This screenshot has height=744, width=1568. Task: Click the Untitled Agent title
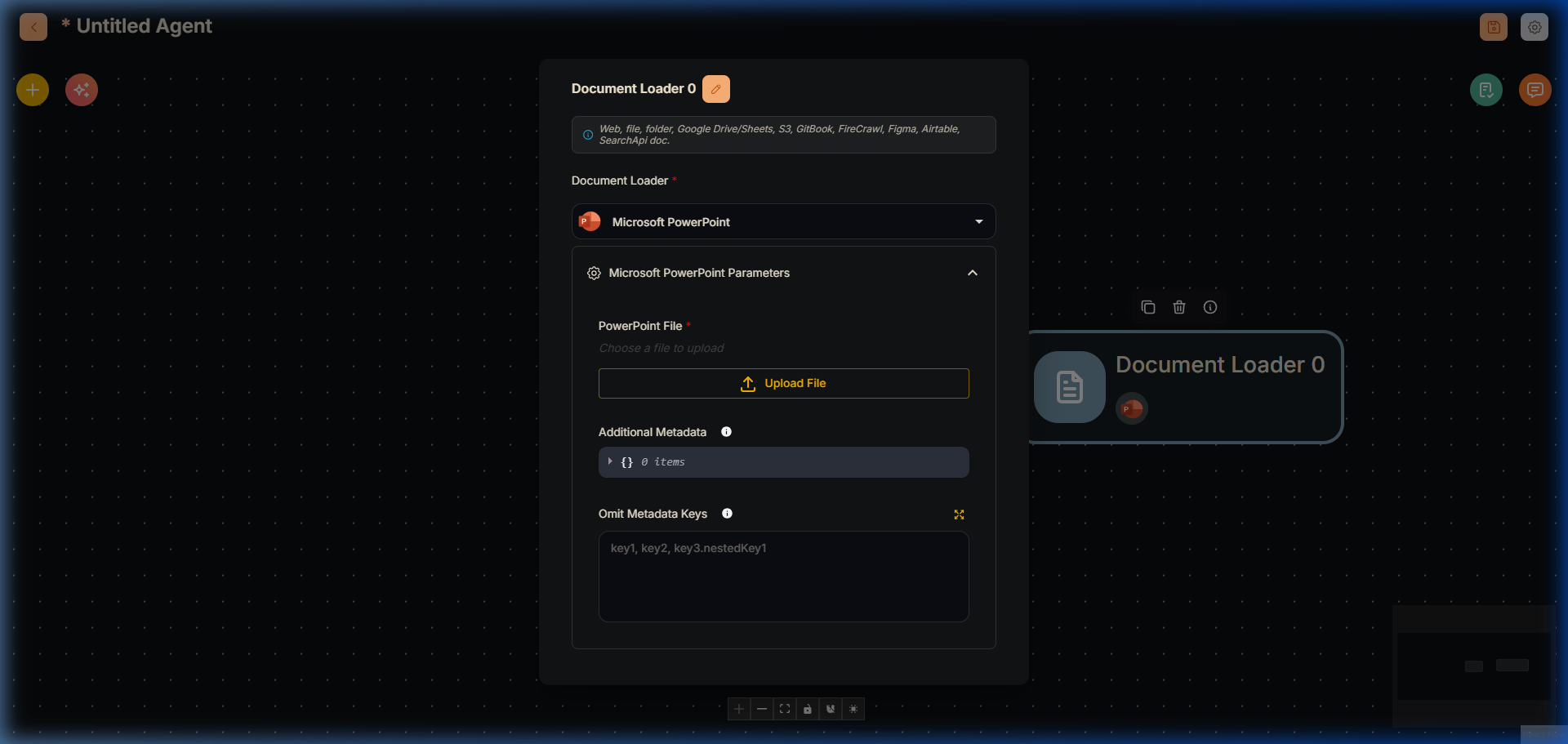[x=145, y=26]
